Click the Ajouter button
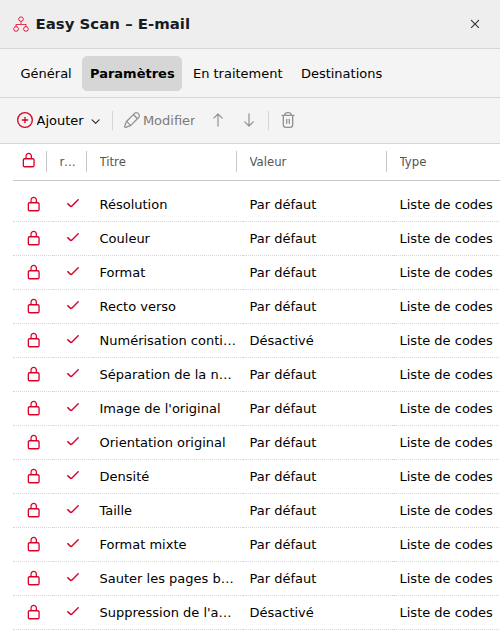 pyautogui.click(x=50, y=120)
